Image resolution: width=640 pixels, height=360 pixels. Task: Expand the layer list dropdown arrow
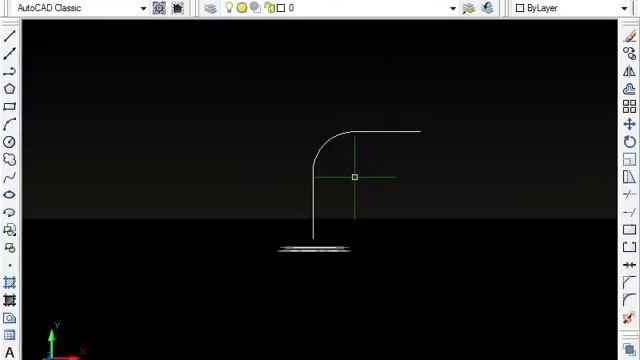(453, 8)
